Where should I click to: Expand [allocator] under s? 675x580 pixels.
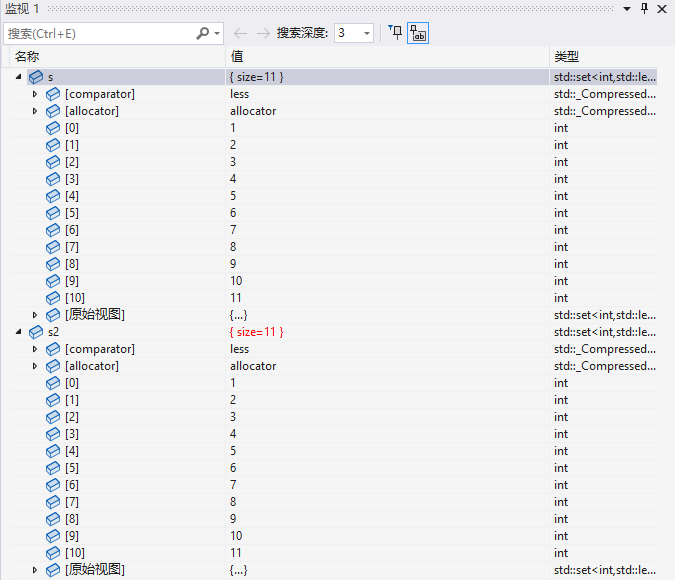pyautogui.click(x=35, y=111)
